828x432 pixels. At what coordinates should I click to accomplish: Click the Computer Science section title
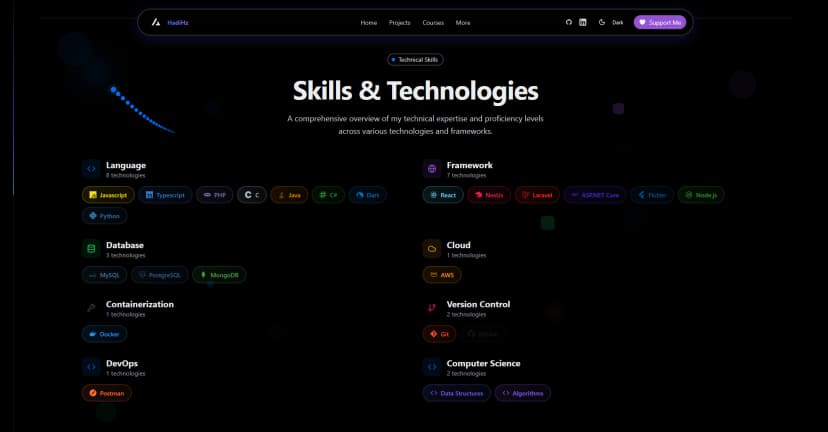(483, 363)
